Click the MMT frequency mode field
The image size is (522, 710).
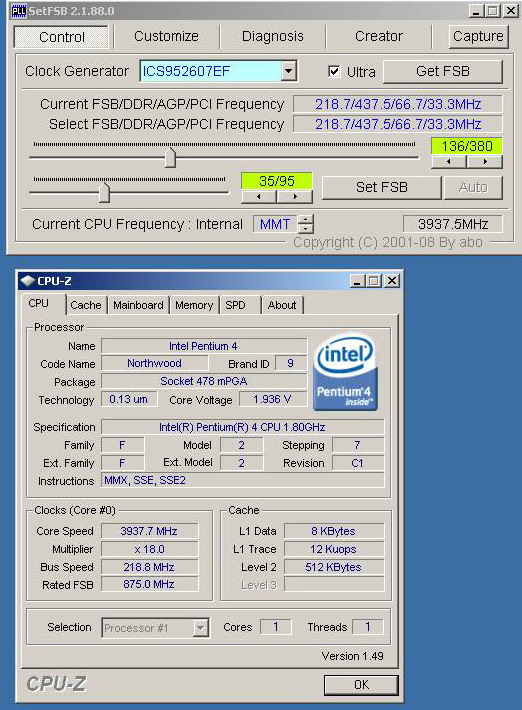pyautogui.click(x=275, y=224)
